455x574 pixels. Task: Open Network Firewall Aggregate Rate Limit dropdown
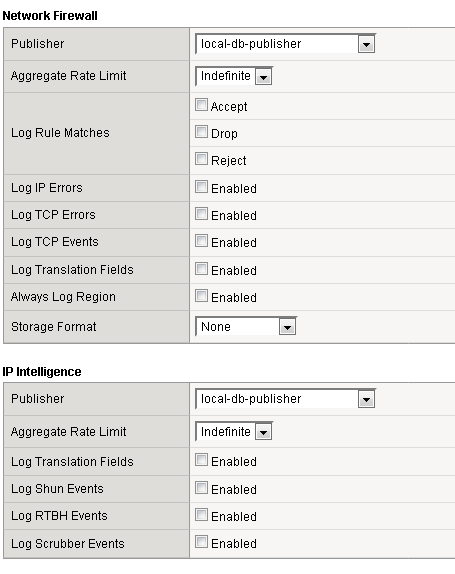pos(234,76)
